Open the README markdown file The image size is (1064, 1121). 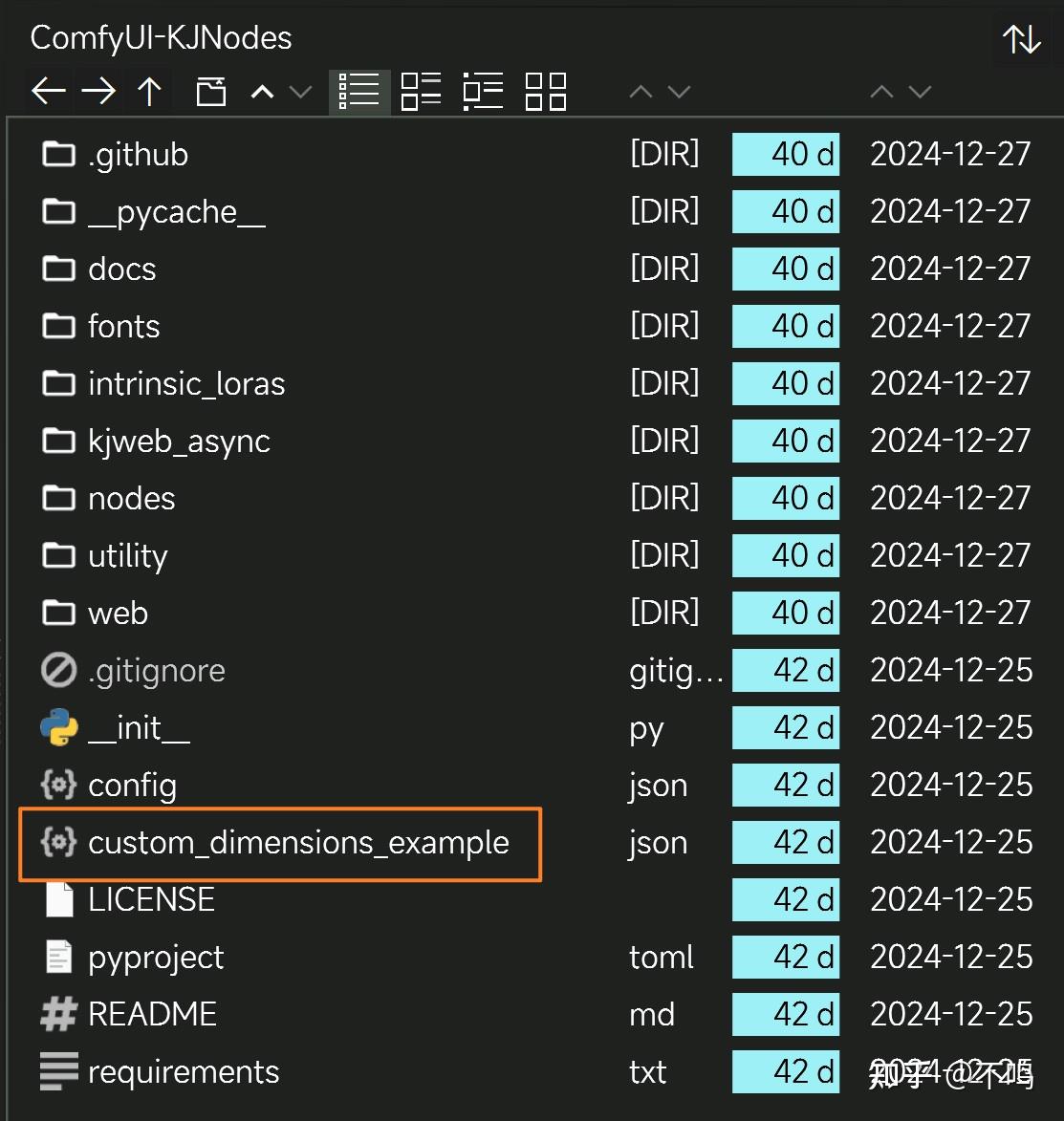(x=152, y=1014)
